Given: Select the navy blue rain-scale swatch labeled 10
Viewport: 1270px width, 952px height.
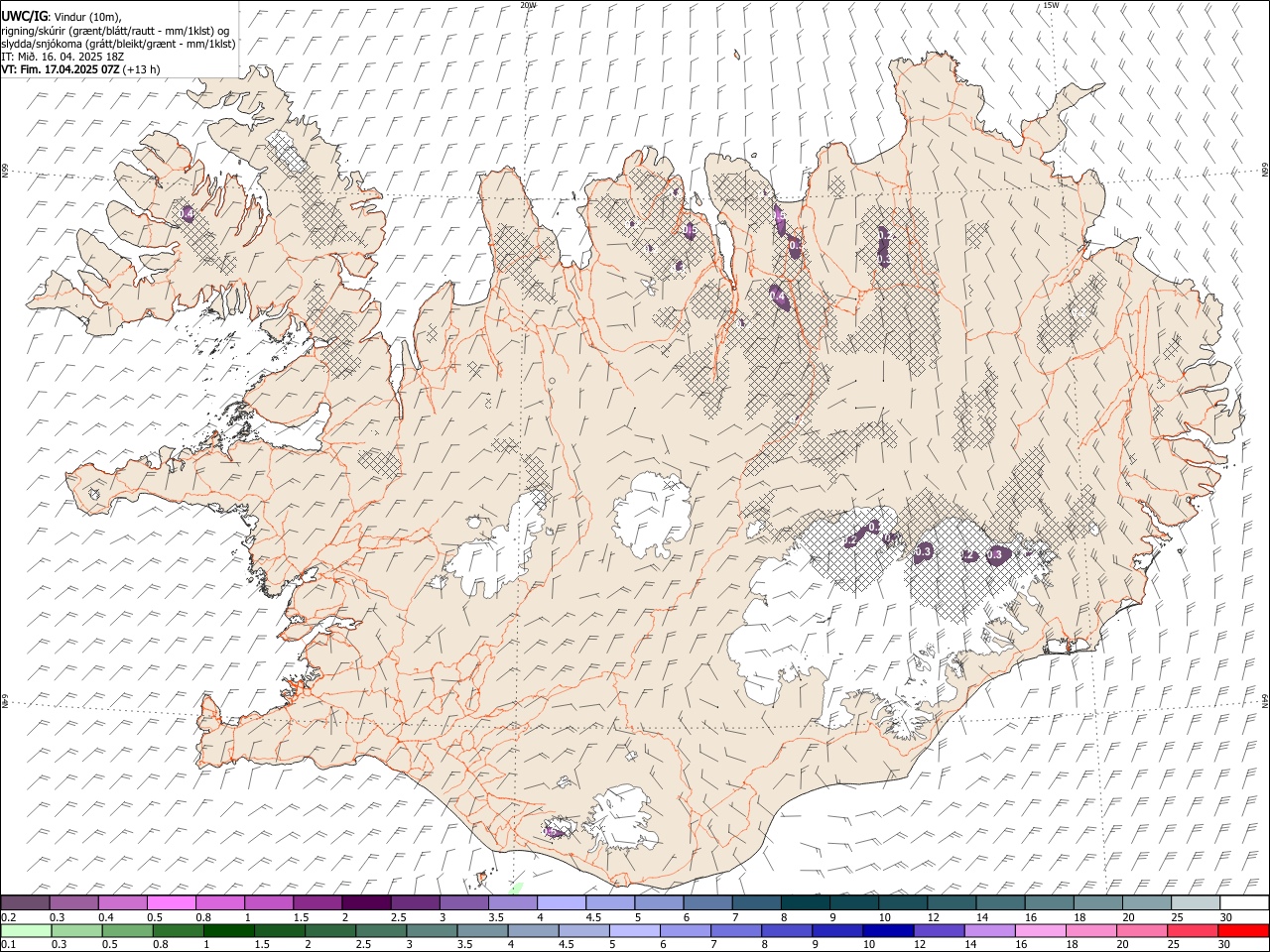Looking at the screenshot, I should tap(888, 931).
